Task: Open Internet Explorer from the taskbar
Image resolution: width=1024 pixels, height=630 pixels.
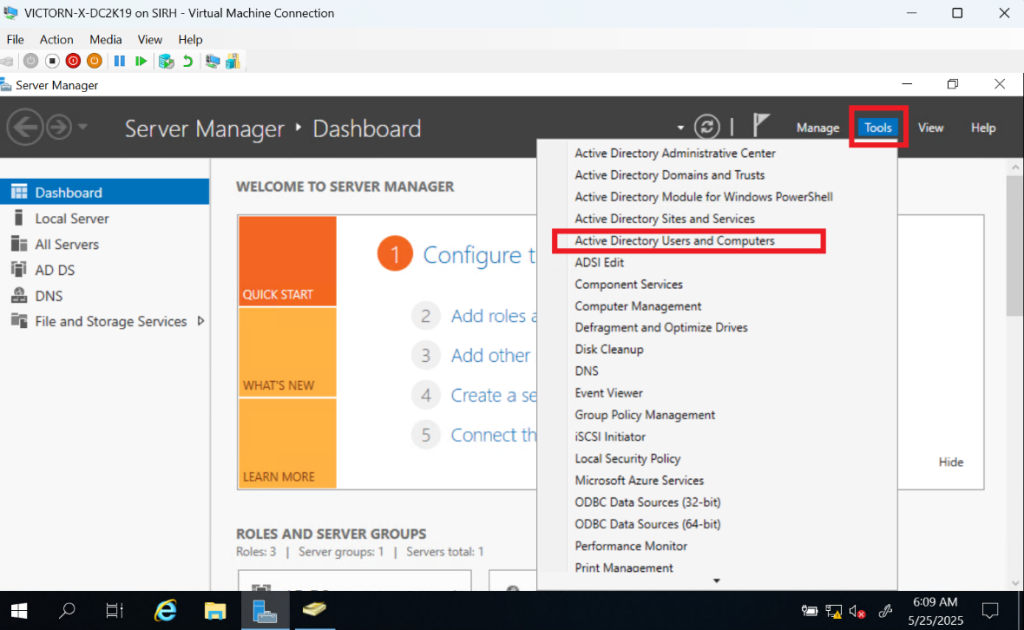Action: point(166,610)
